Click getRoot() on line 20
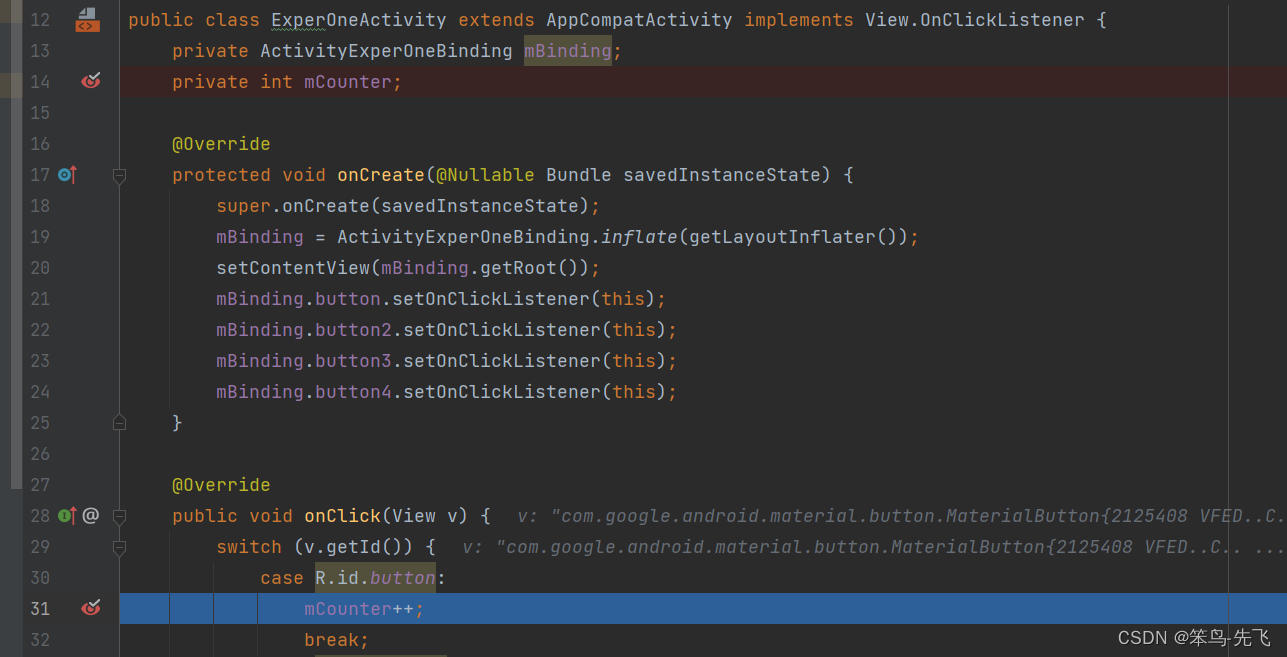 (529, 268)
